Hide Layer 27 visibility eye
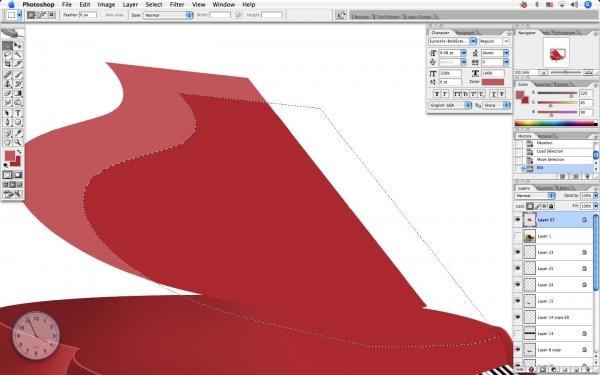Image resolution: width=600 pixels, height=375 pixels. click(x=518, y=220)
